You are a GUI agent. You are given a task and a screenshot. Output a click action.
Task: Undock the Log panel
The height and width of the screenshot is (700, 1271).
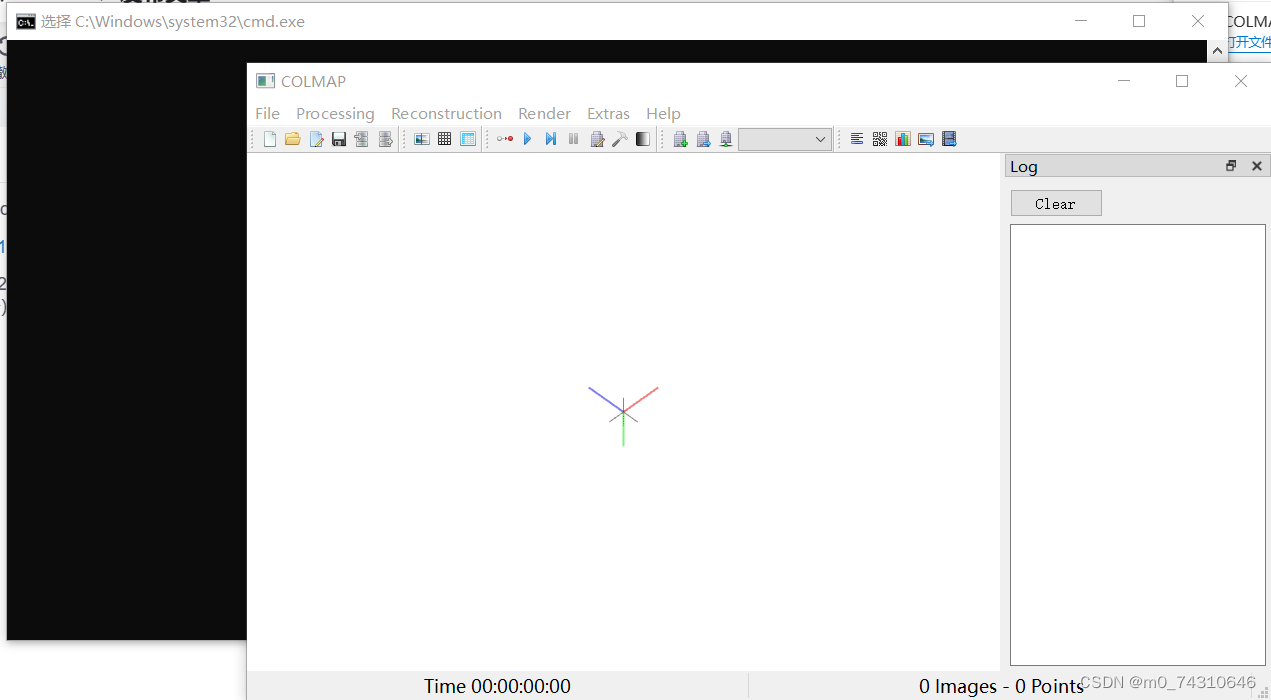[x=1231, y=165]
